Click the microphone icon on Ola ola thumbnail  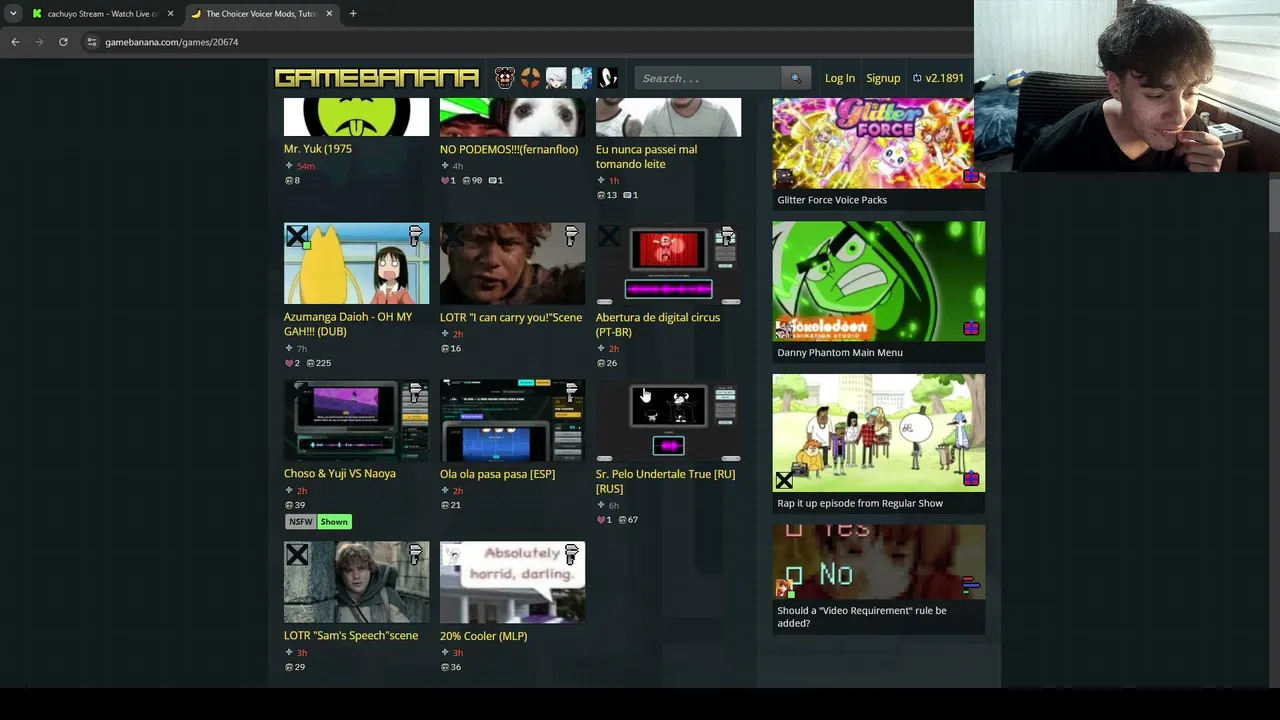point(572,393)
